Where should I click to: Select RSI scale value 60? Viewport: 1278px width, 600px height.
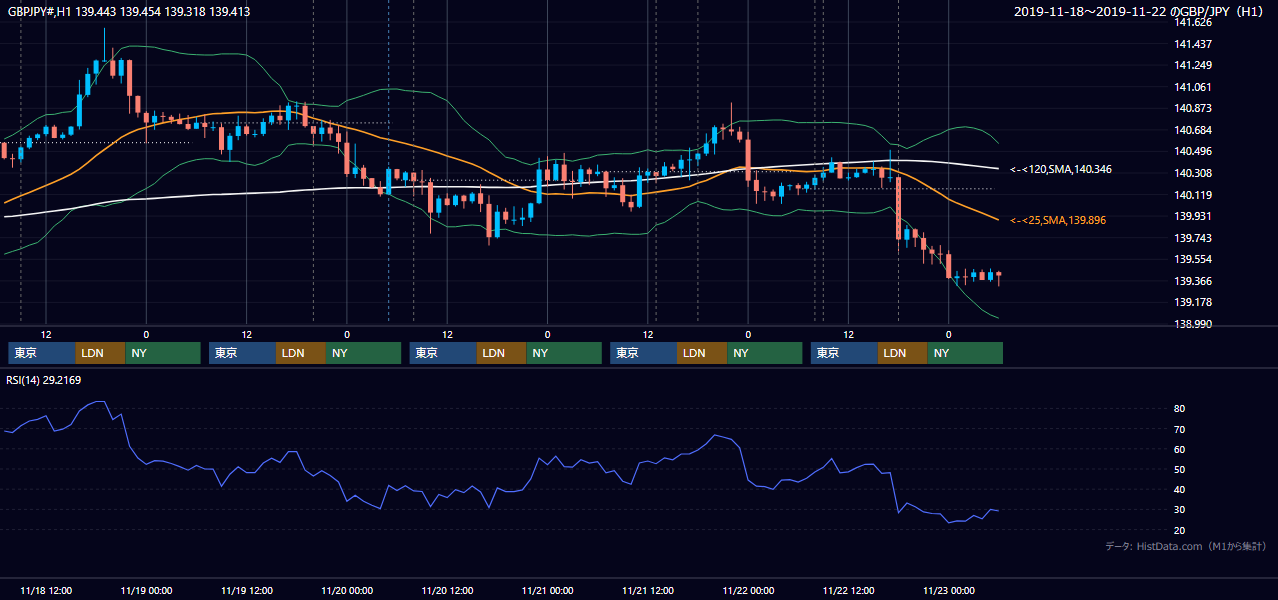[x=1180, y=450]
